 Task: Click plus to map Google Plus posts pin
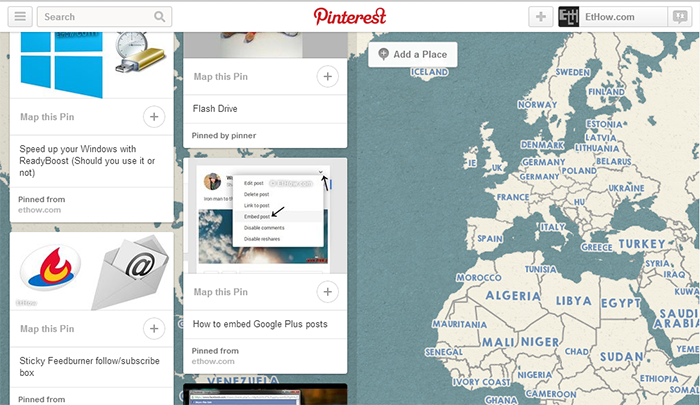tap(328, 292)
